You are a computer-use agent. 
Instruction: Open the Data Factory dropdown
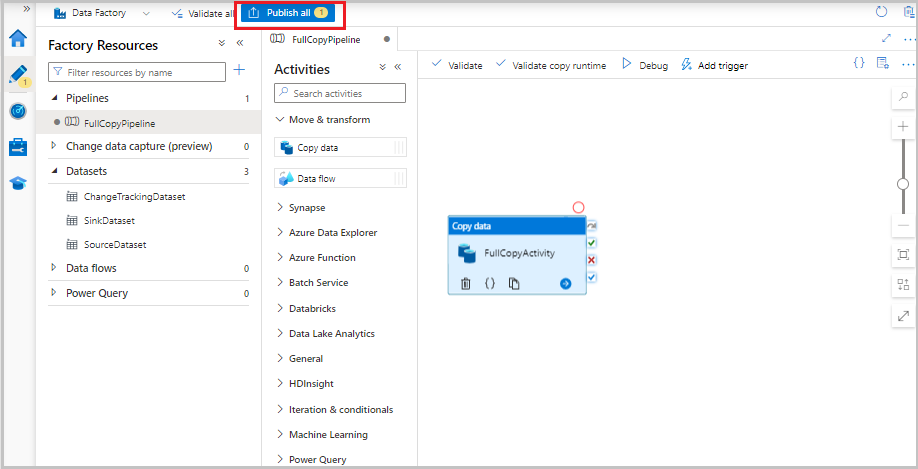click(x=145, y=13)
